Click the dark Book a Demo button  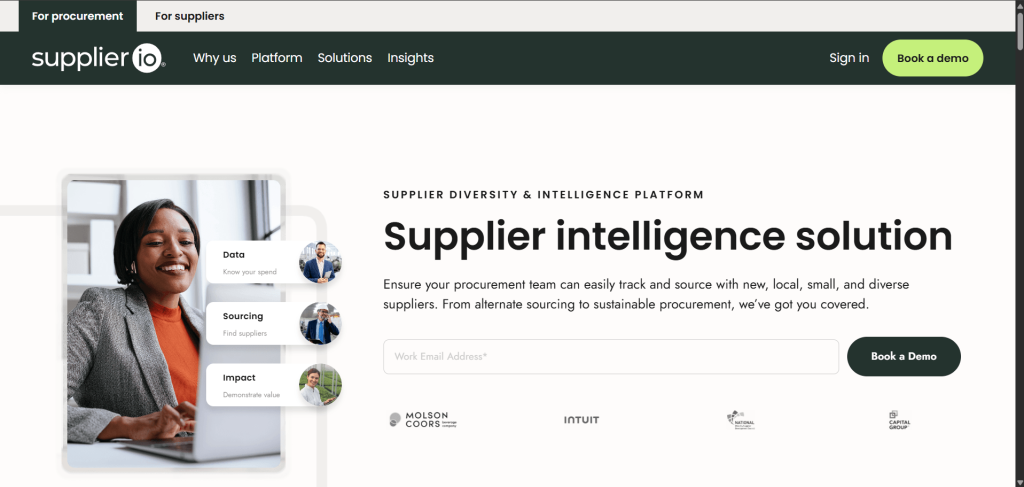(x=904, y=356)
